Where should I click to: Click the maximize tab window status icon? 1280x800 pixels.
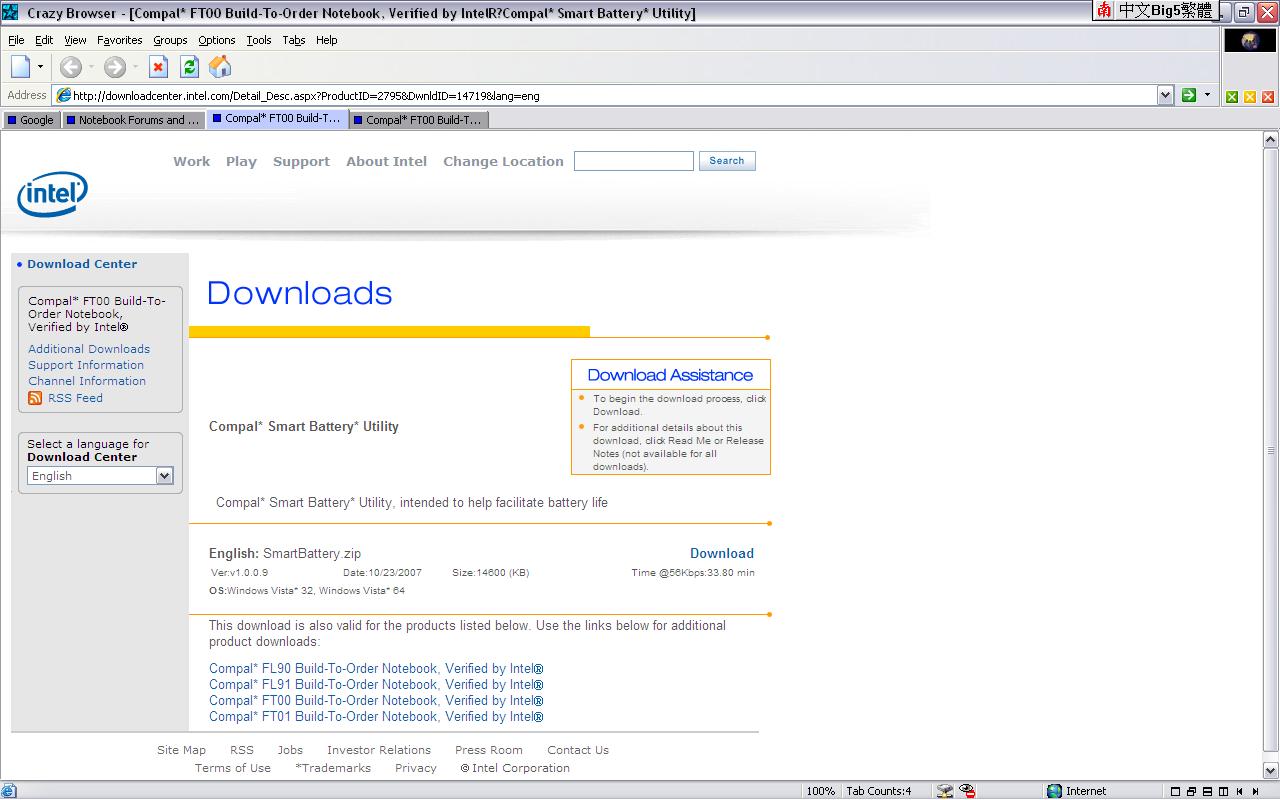[1175, 791]
